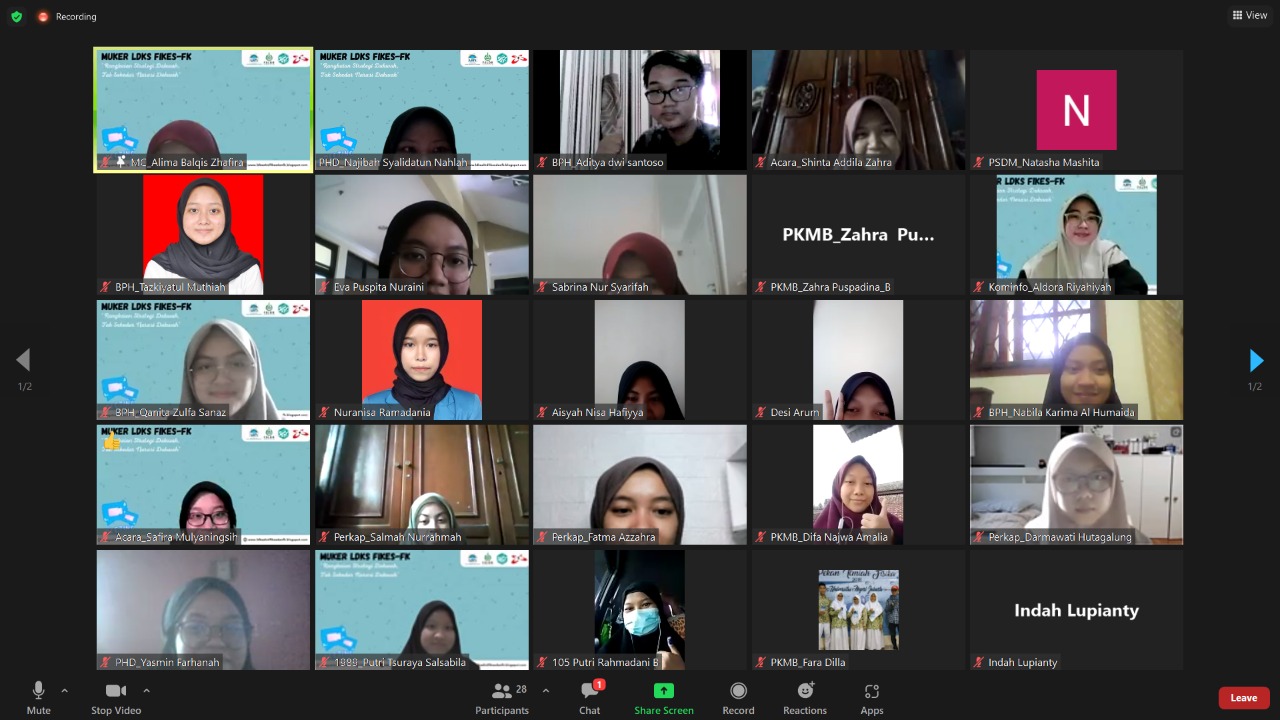Open video options arrow next to Stop Video
Viewport: 1280px width, 720px height.
tap(147, 690)
